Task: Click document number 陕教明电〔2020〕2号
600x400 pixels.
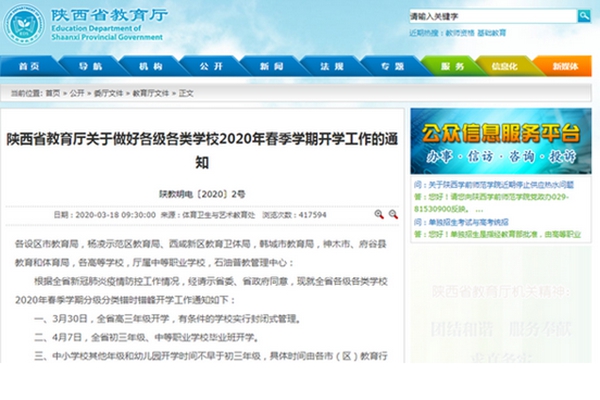Action: point(202,194)
